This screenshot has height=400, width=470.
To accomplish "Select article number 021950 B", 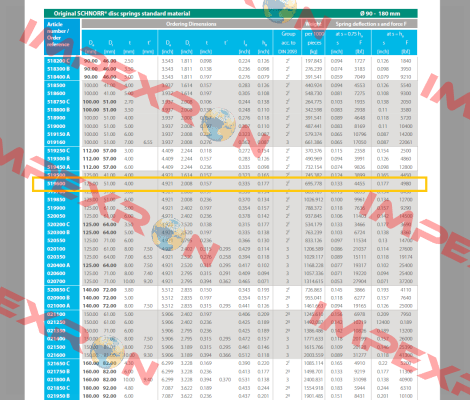I will click(58, 396).
